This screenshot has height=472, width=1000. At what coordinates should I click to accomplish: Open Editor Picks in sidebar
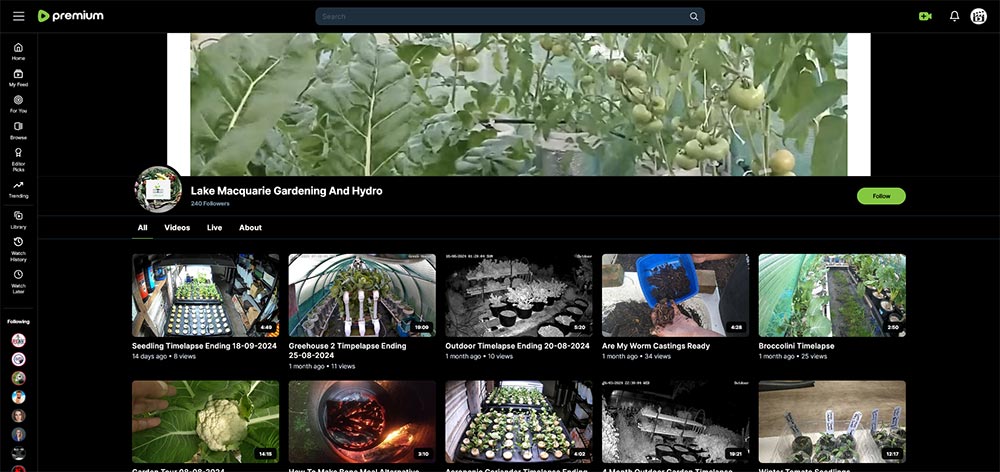pos(18,159)
